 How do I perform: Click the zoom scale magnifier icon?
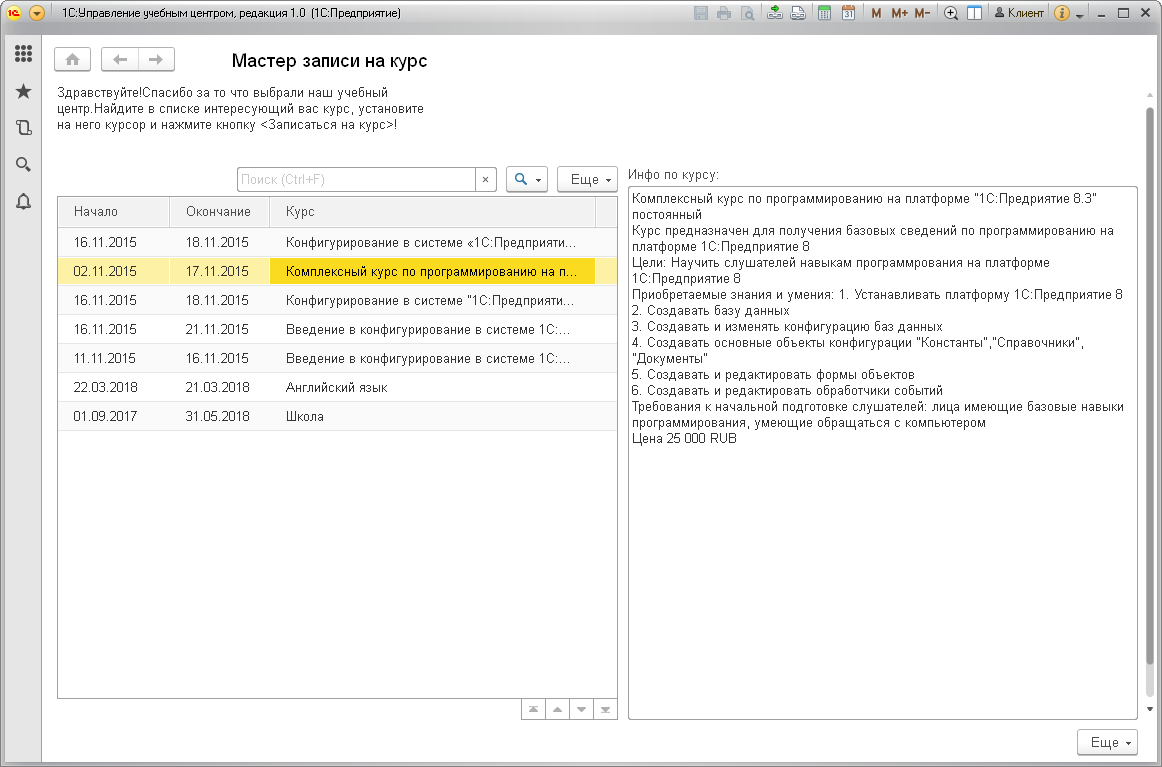pos(950,13)
